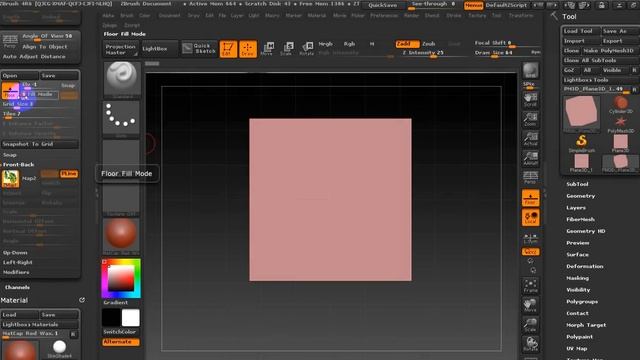Select the Plane3D tool thumbnail

(620, 144)
